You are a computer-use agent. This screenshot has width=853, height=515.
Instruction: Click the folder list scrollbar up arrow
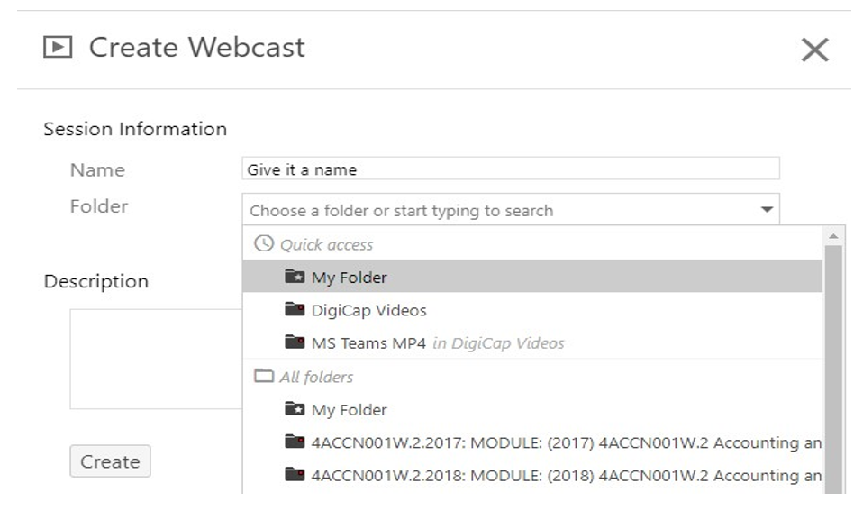[x=833, y=236]
